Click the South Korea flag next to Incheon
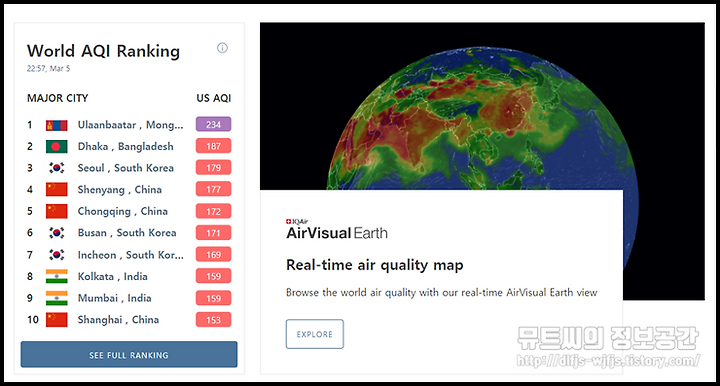This screenshot has width=720, height=386. pyautogui.click(x=56, y=255)
